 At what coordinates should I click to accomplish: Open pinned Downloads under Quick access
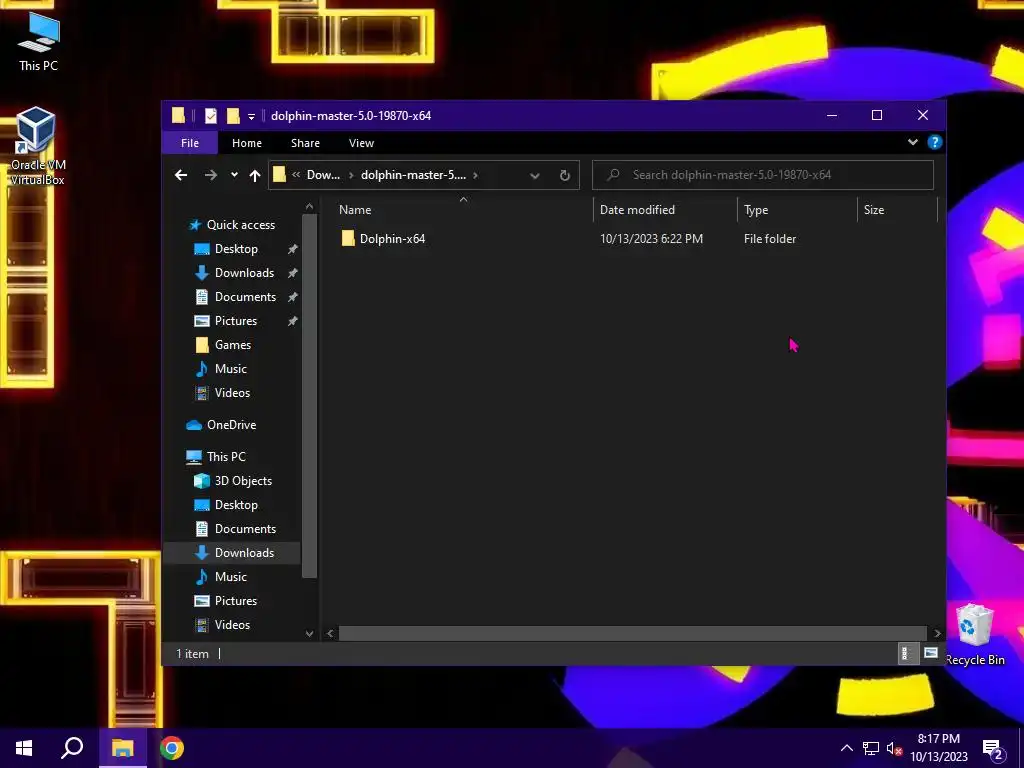[244, 273]
